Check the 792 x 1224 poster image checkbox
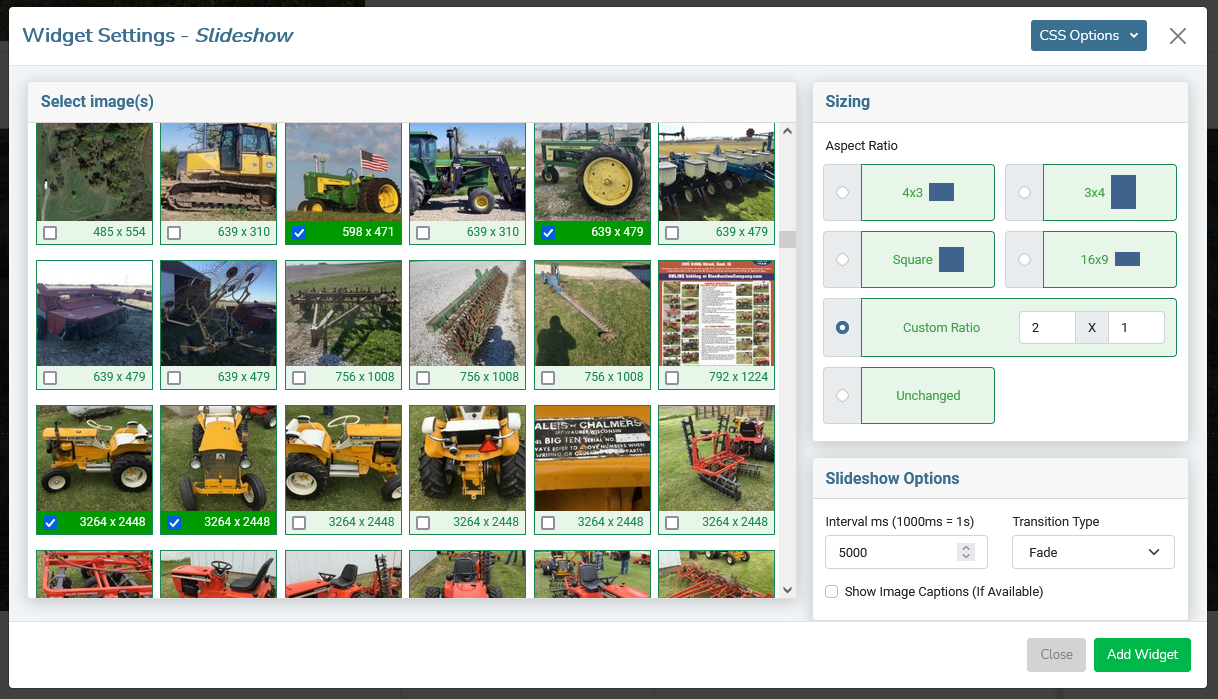The width and height of the screenshot is (1218, 699). [672, 378]
